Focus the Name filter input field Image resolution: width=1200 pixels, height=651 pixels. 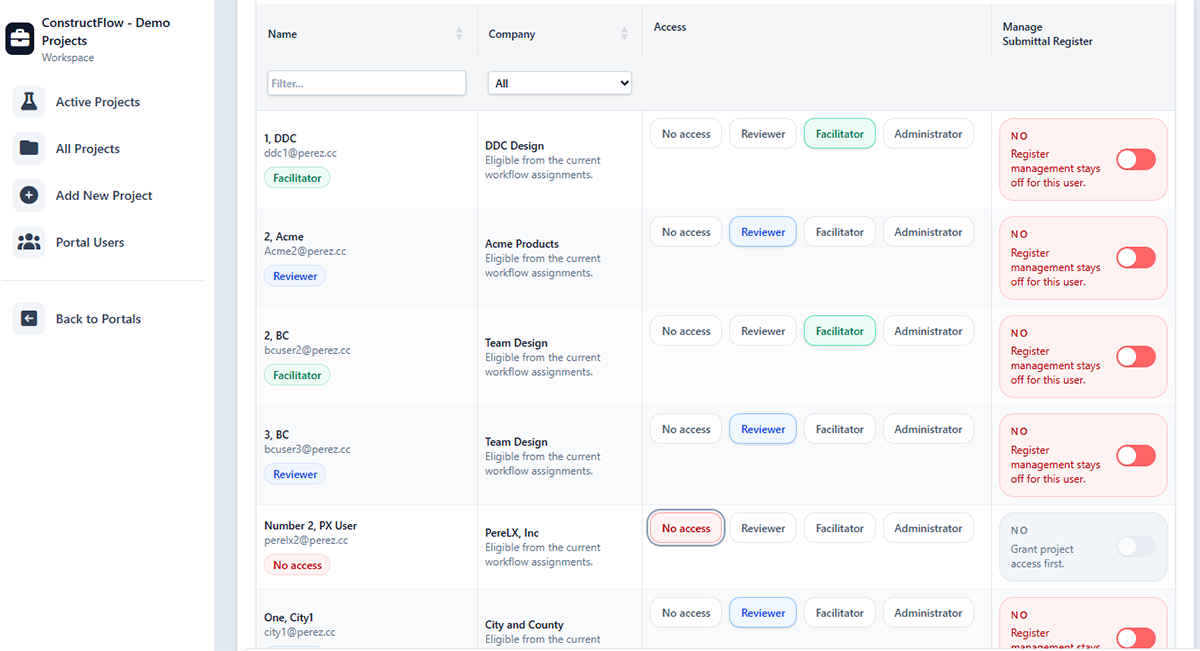tap(367, 83)
